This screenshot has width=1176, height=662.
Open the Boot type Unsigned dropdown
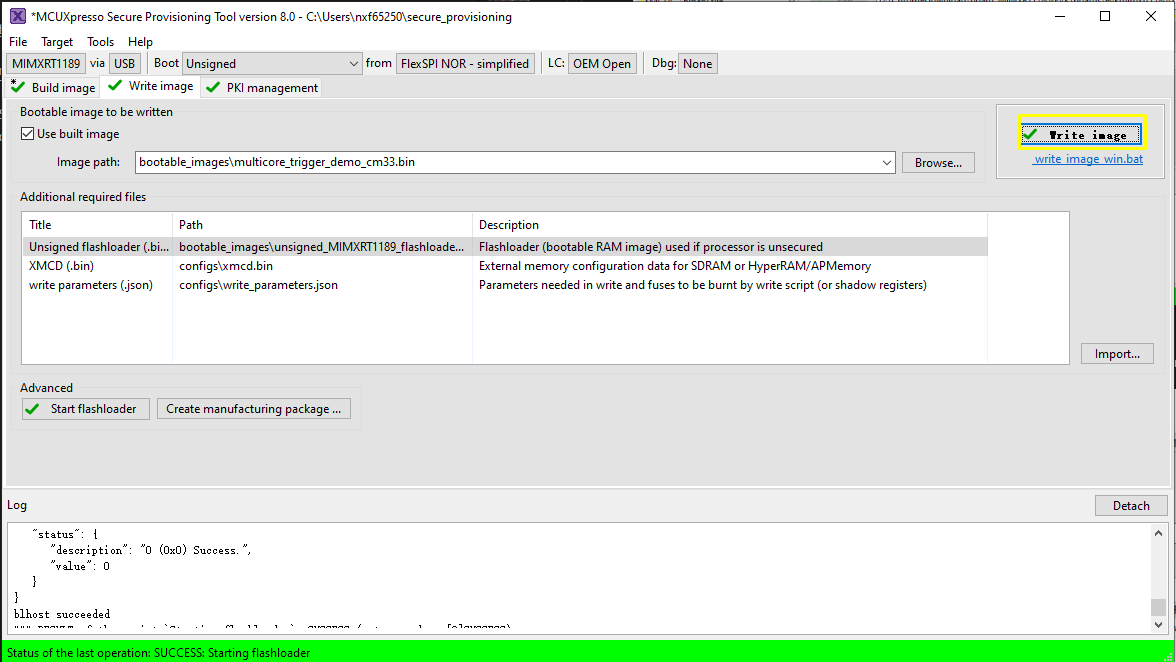coord(272,63)
